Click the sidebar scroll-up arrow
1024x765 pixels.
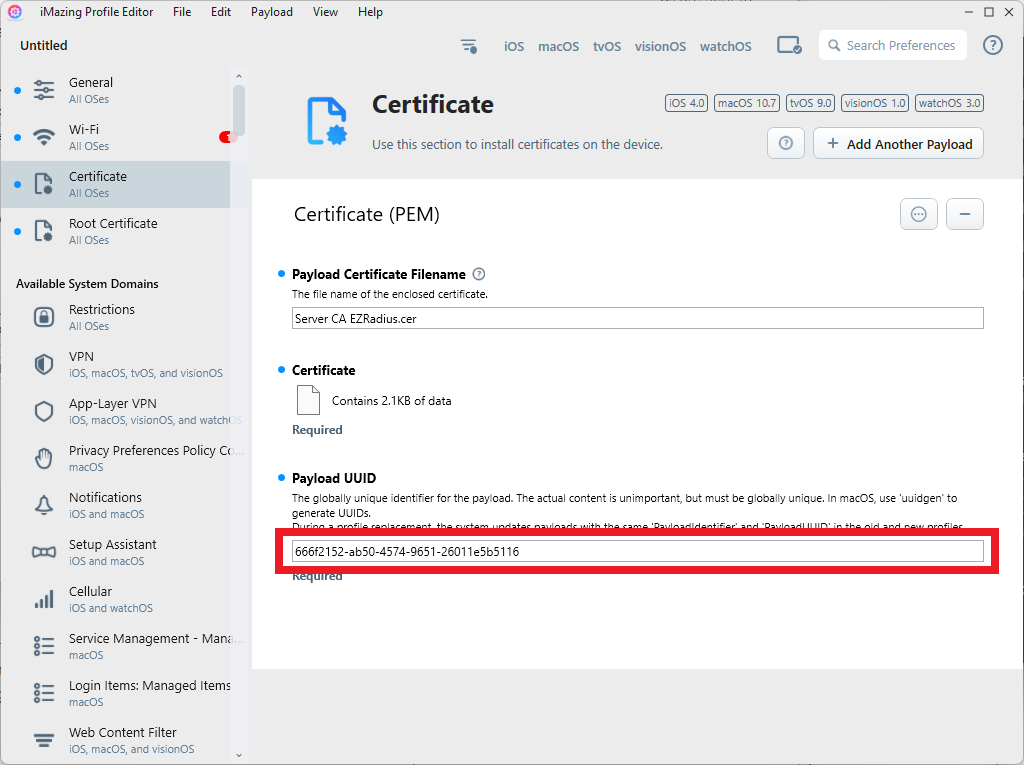(239, 76)
